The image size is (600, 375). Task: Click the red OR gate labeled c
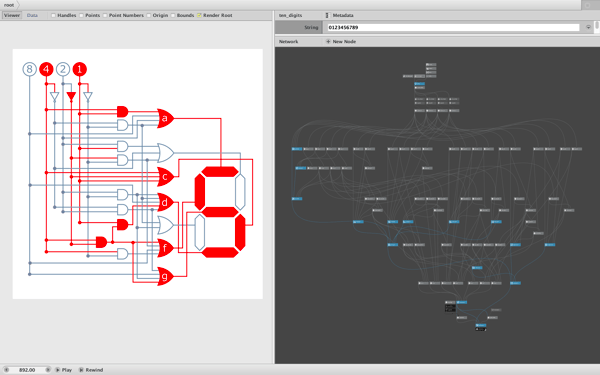(165, 176)
